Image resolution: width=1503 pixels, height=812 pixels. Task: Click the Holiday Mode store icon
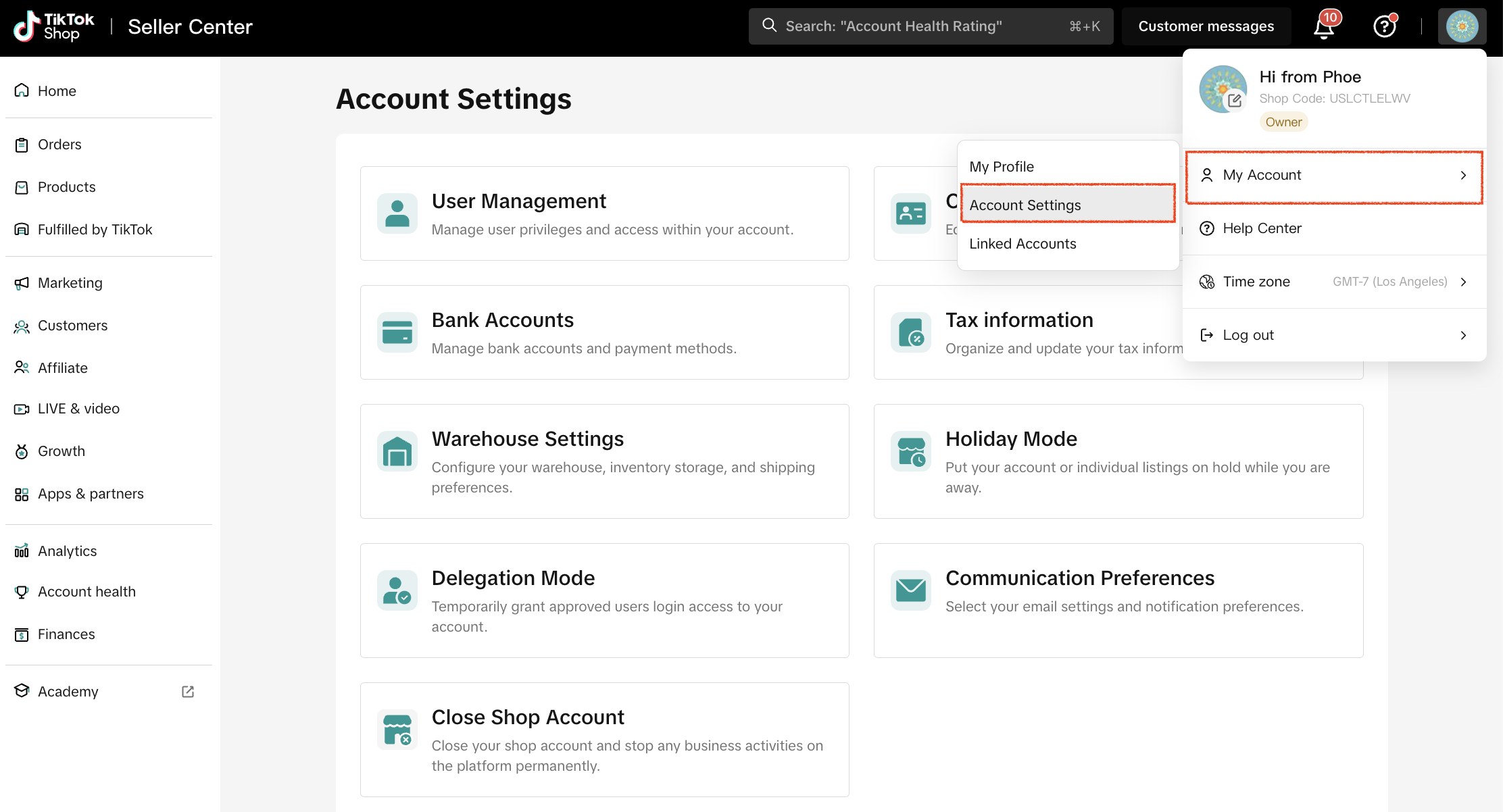pos(910,451)
